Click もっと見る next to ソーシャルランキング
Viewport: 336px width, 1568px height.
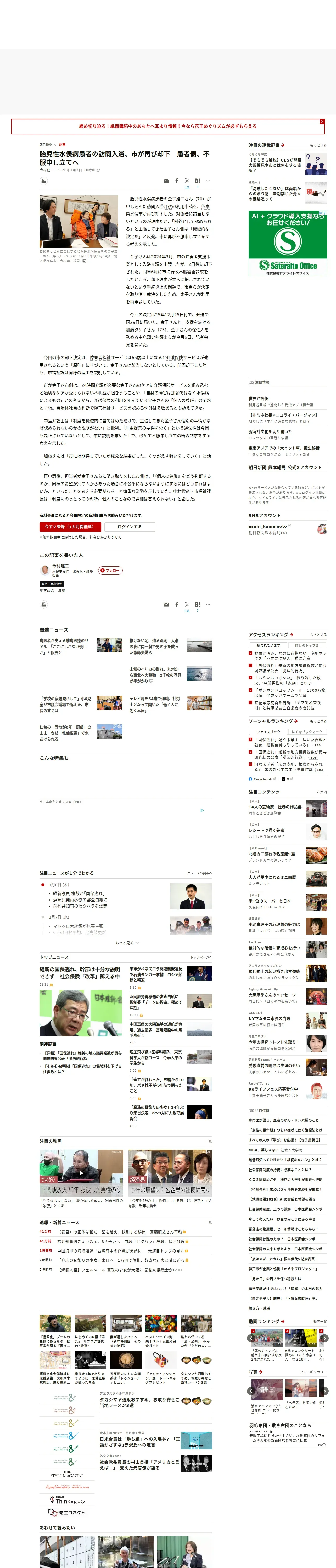click(318, 721)
